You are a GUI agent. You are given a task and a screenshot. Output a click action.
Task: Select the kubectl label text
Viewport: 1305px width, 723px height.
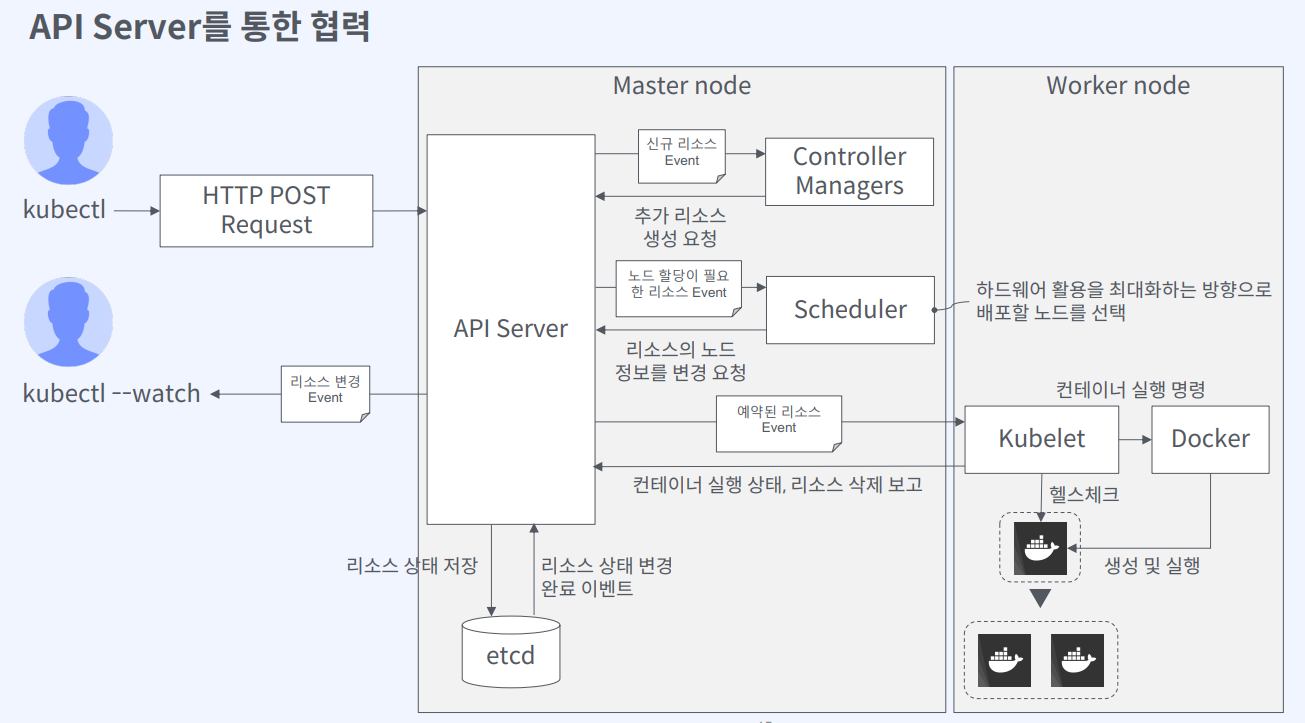64,211
